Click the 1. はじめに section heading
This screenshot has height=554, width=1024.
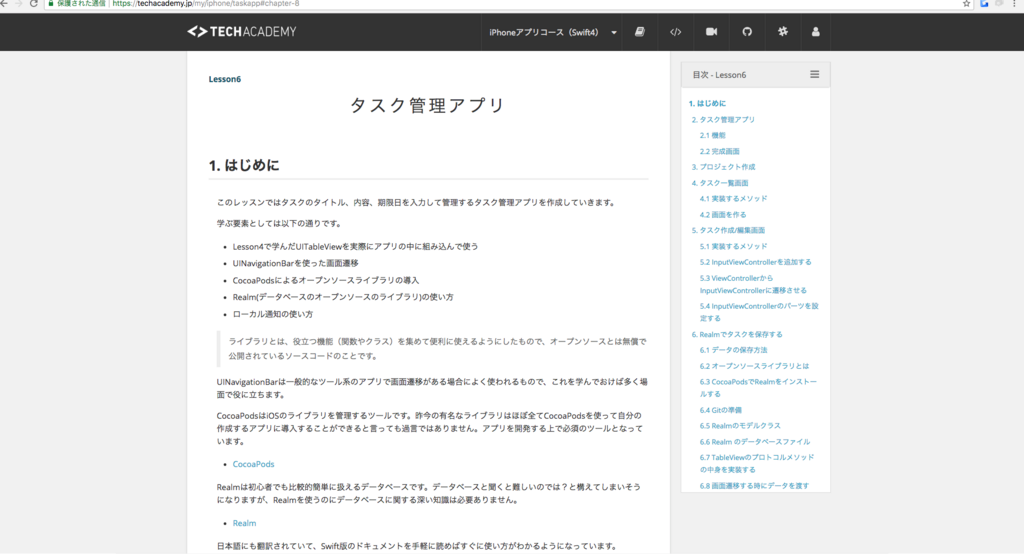[244, 165]
